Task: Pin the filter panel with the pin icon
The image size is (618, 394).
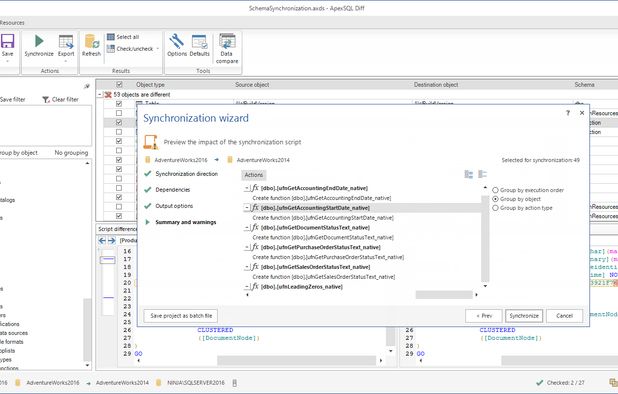Action: click(x=87, y=86)
